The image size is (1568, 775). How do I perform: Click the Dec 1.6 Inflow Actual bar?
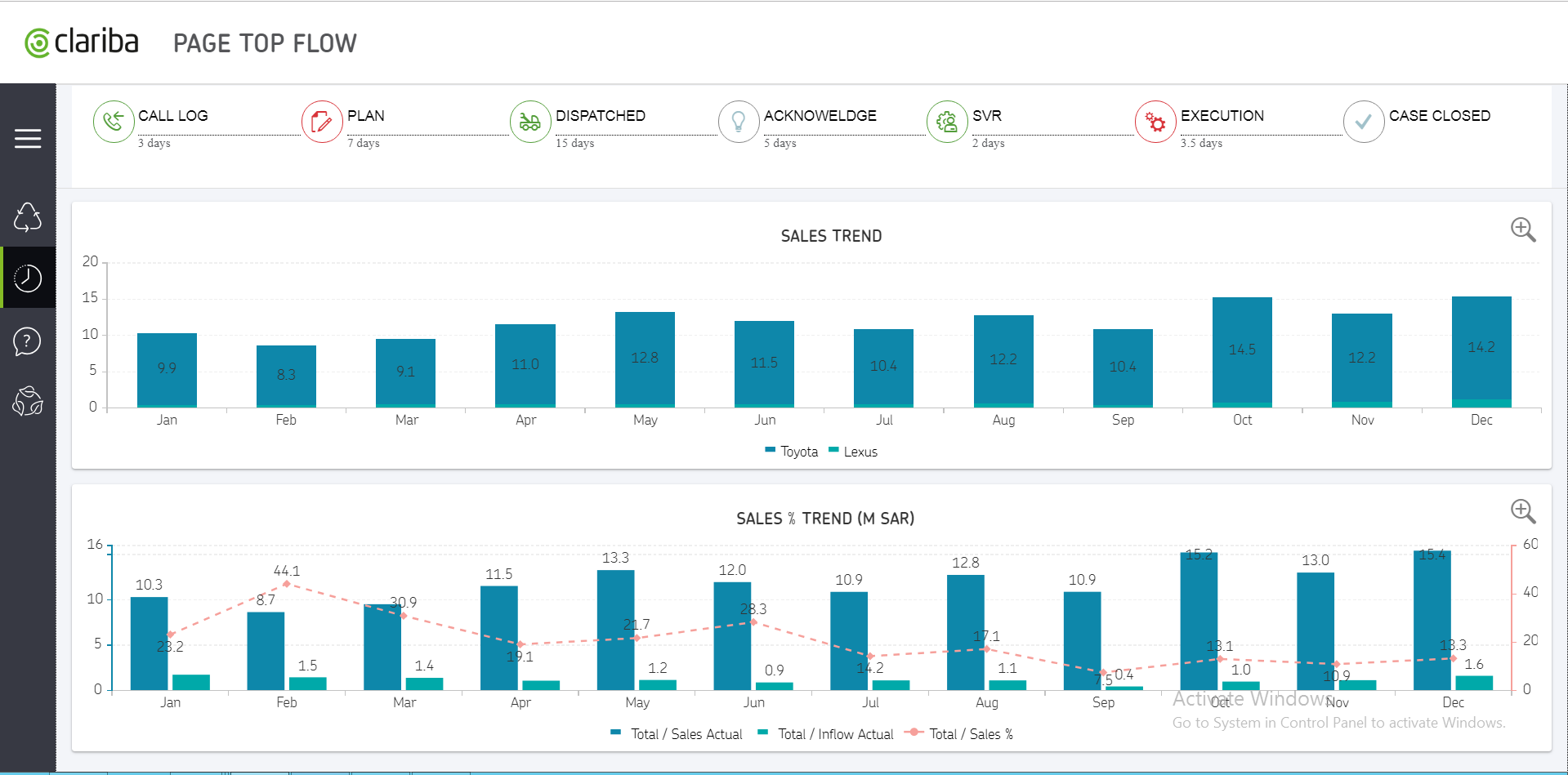(1474, 683)
